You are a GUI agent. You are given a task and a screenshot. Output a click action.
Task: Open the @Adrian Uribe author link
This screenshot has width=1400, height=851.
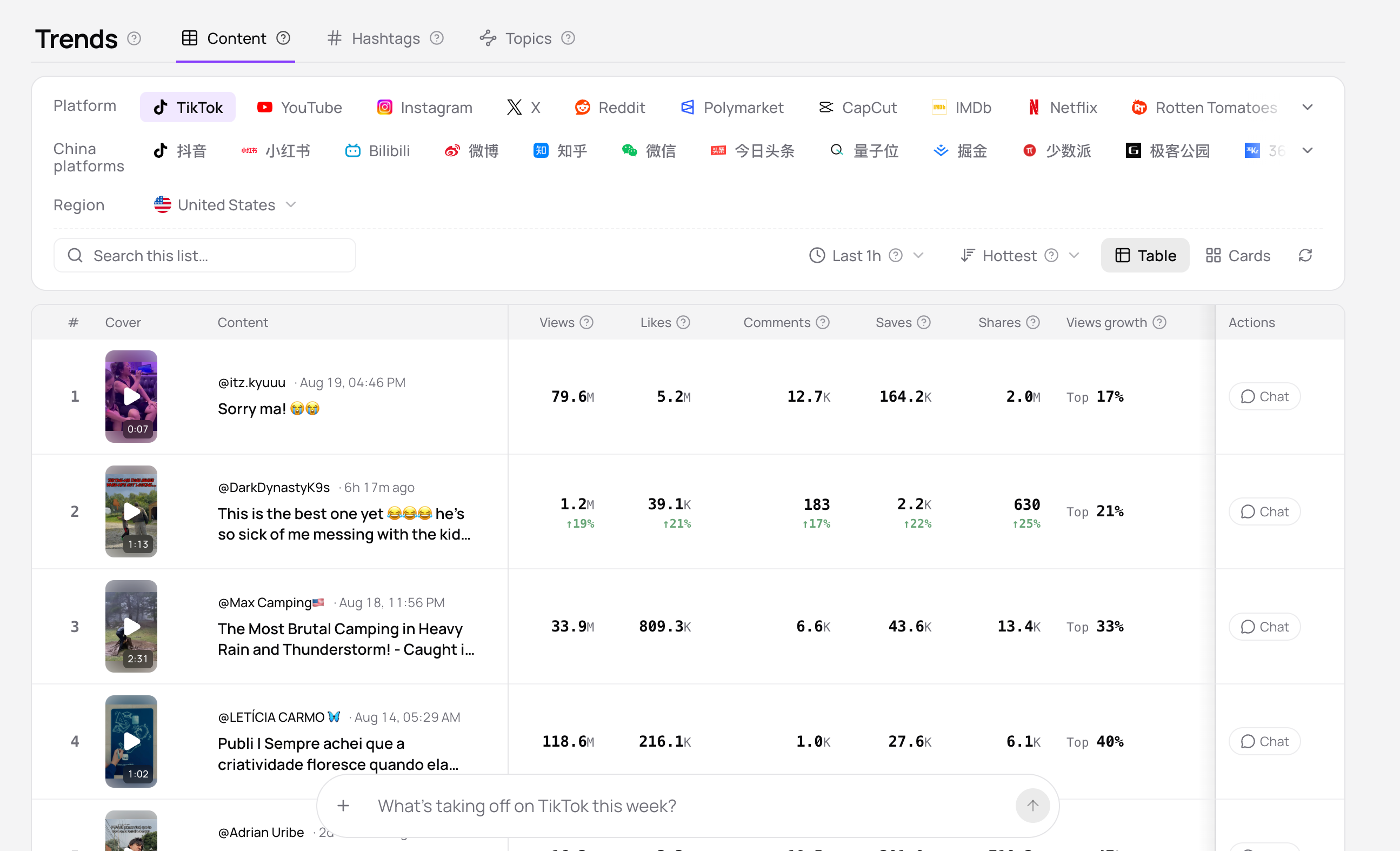(261, 832)
